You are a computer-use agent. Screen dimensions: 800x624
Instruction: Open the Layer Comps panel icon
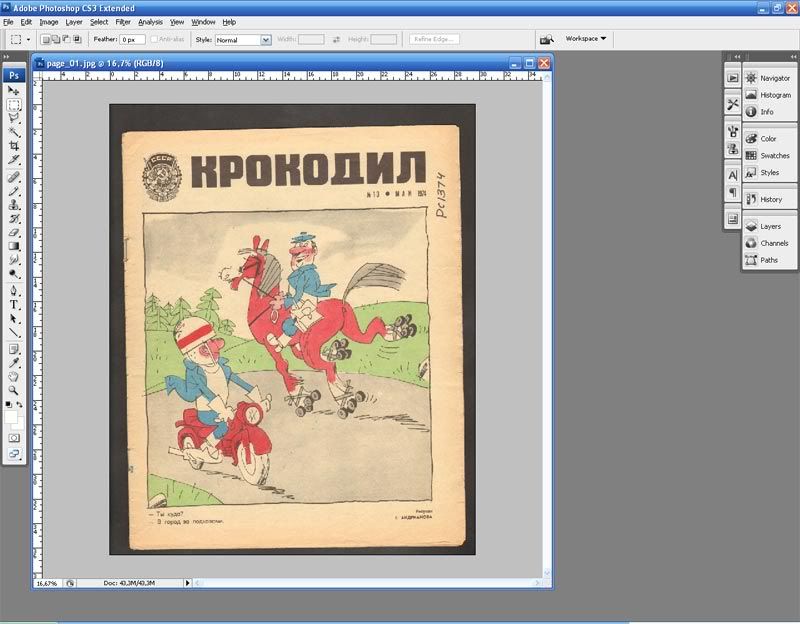pos(733,219)
